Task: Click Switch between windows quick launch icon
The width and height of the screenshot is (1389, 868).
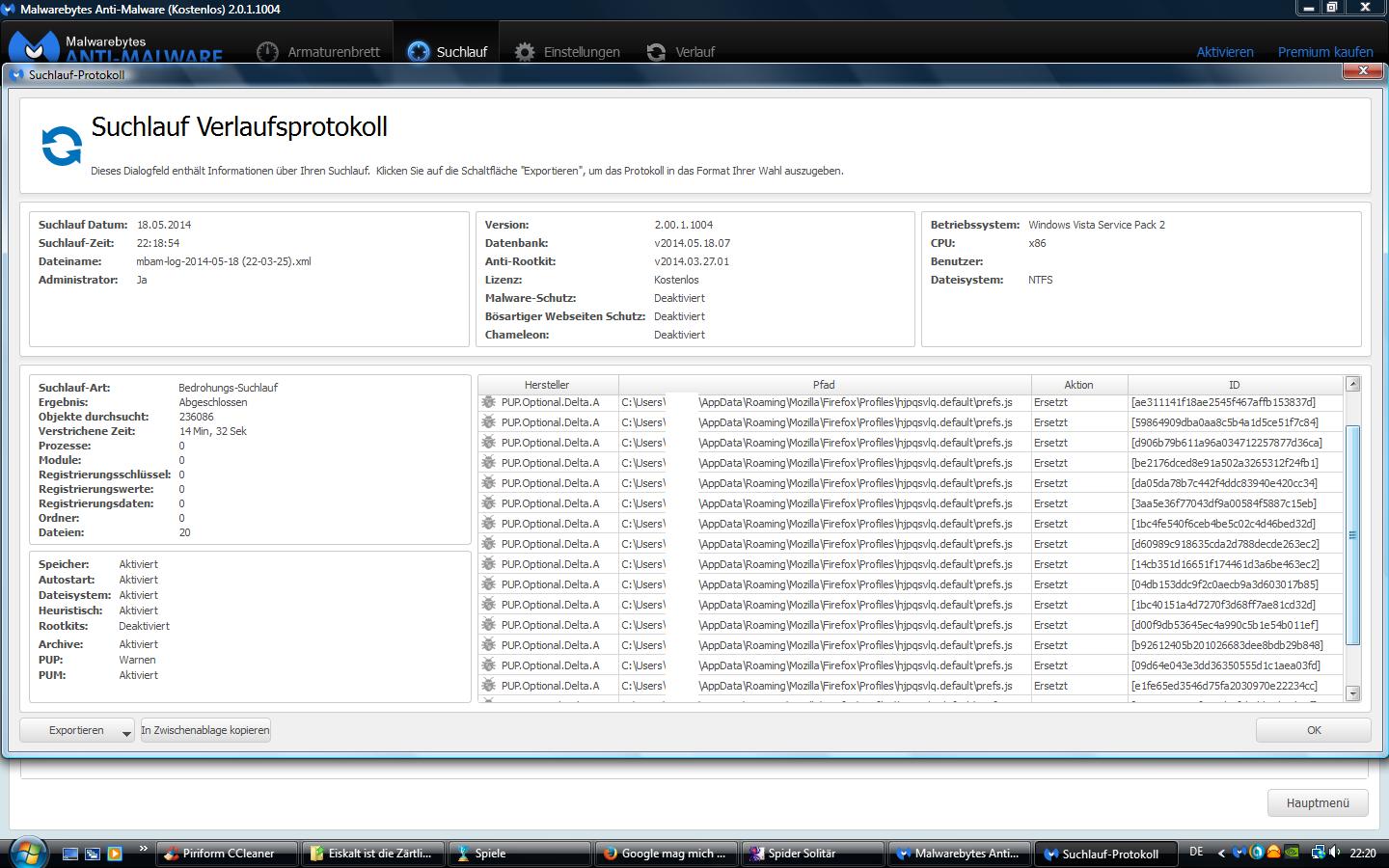Action: click(x=93, y=854)
